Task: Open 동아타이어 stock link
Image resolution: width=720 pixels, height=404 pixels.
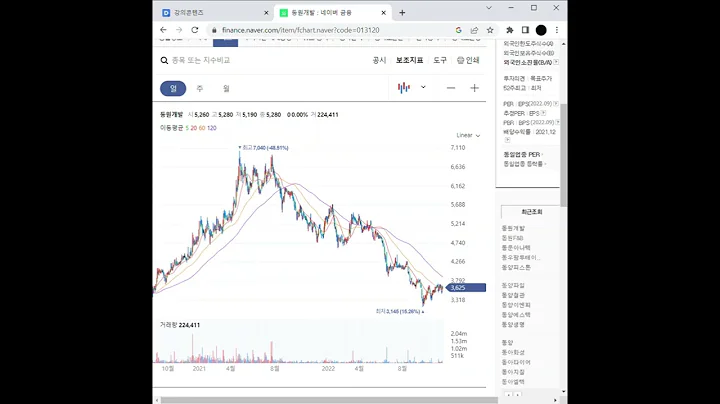Action: click(516, 362)
